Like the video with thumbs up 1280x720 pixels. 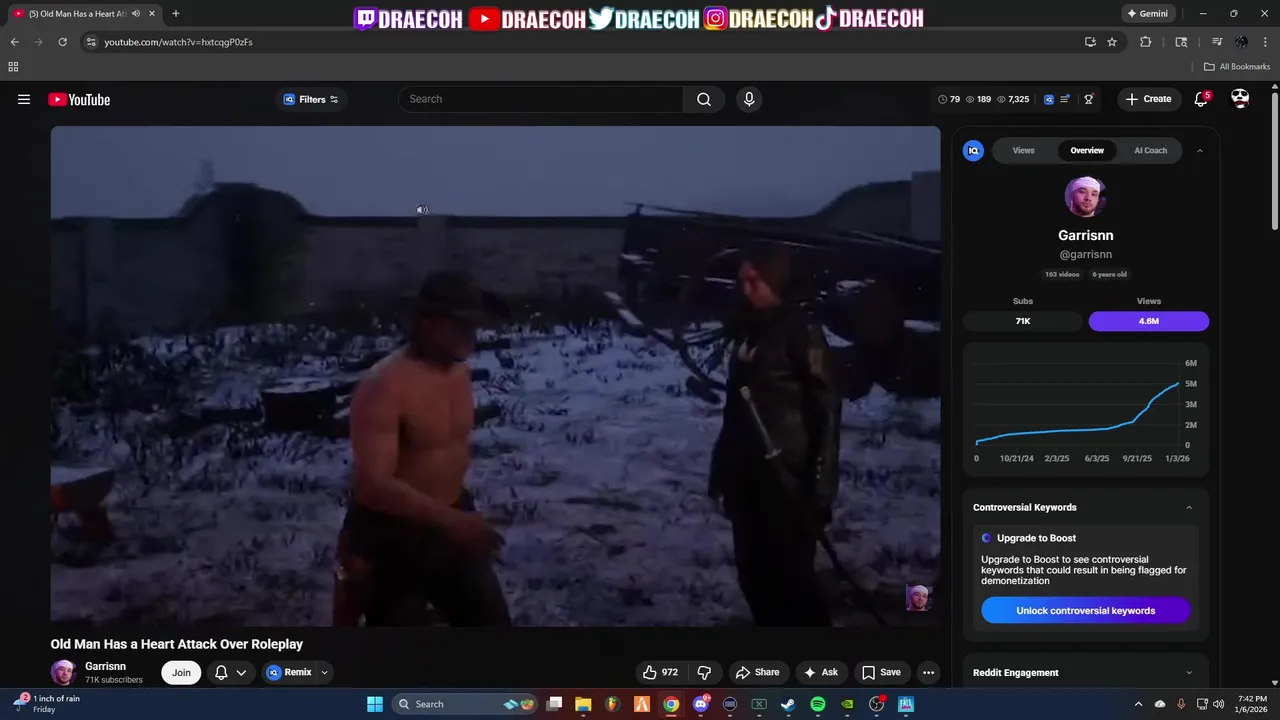(660, 672)
